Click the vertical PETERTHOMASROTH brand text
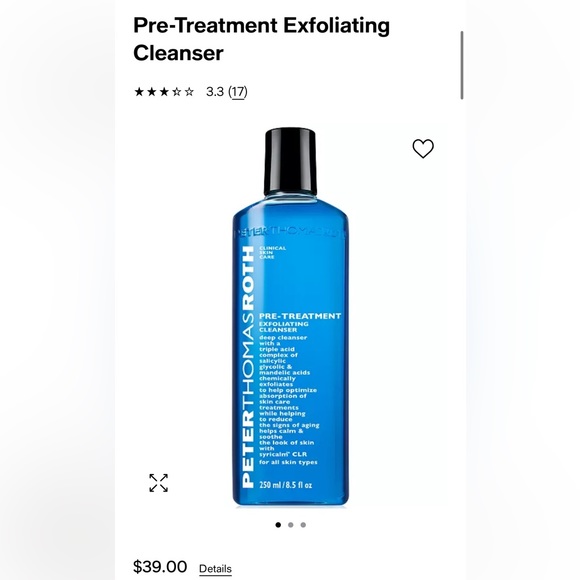This screenshot has width=580, height=580. point(247,367)
